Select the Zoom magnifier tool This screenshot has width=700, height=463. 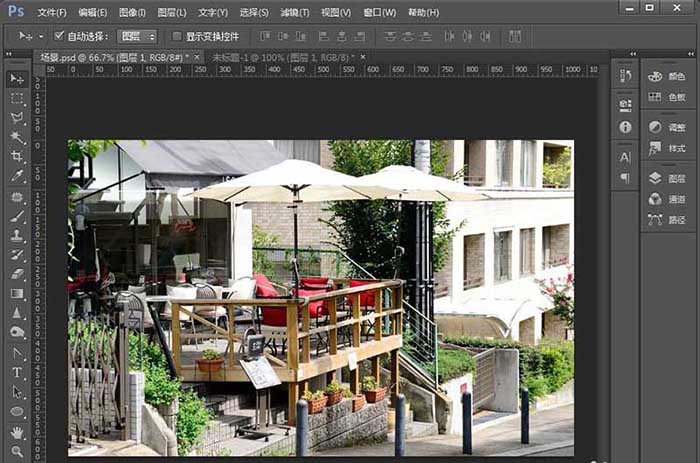tap(17, 452)
